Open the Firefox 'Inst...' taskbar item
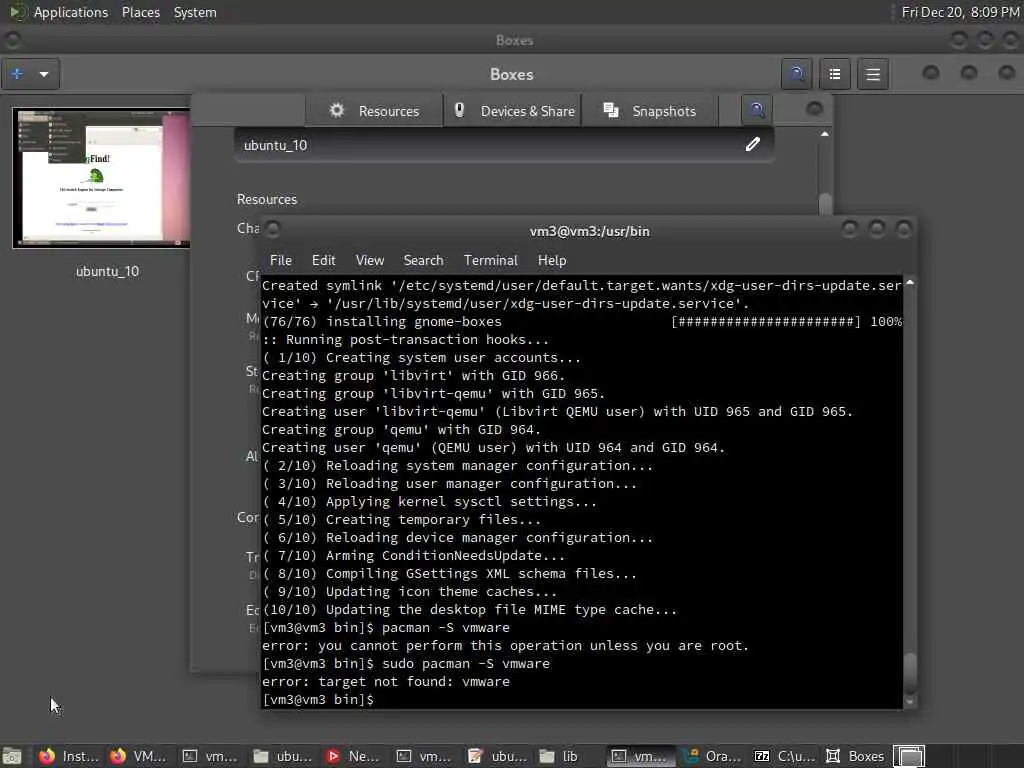This screenshot has height=768, width=1024. click(69, 756)
